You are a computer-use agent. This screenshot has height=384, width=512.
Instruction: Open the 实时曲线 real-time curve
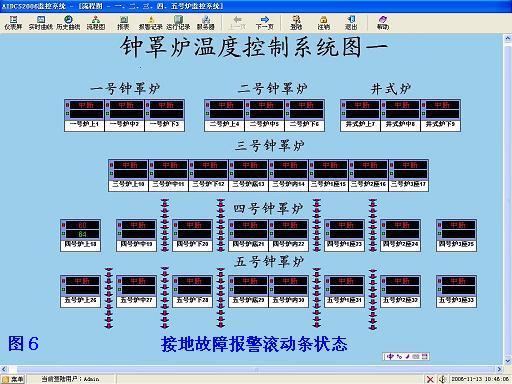coord(41,23)
